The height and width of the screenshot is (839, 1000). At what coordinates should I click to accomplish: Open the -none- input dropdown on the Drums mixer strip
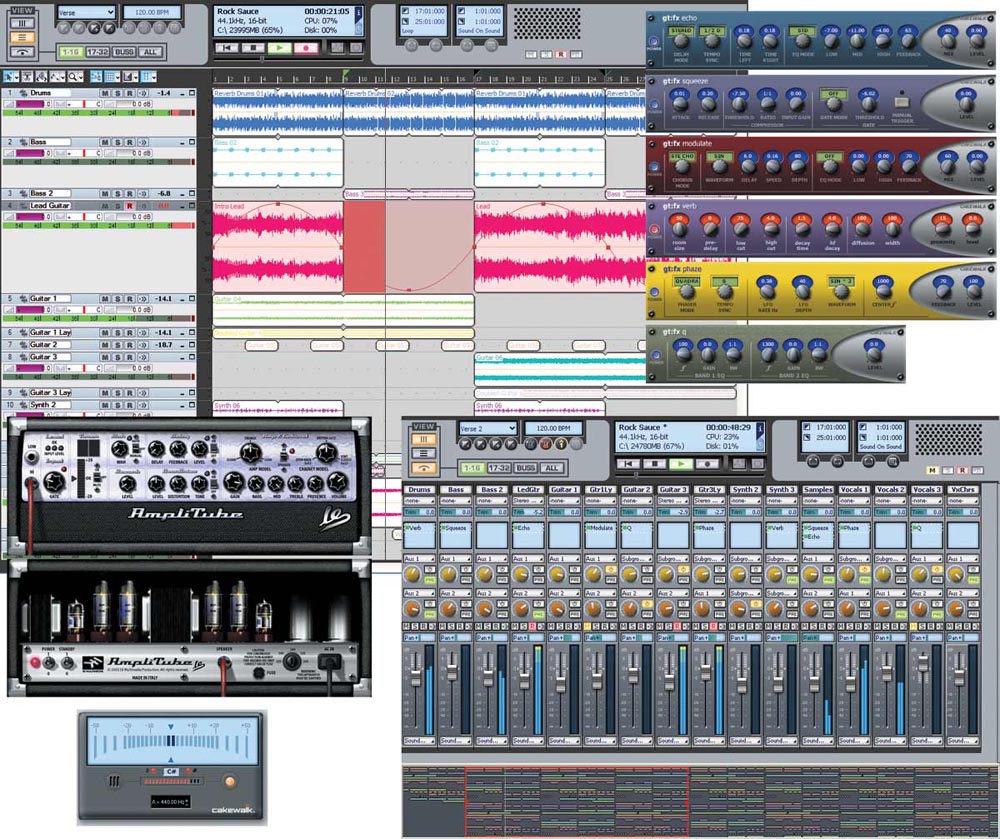pos(419,501)
